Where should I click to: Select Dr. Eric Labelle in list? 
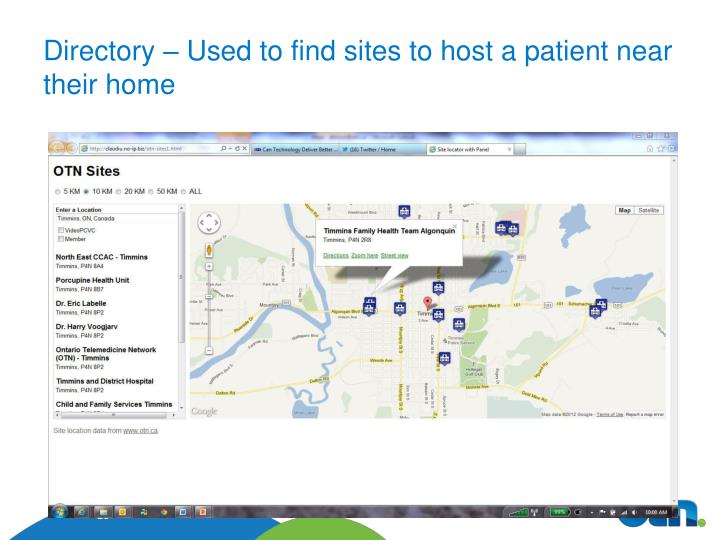click(81, 304)
